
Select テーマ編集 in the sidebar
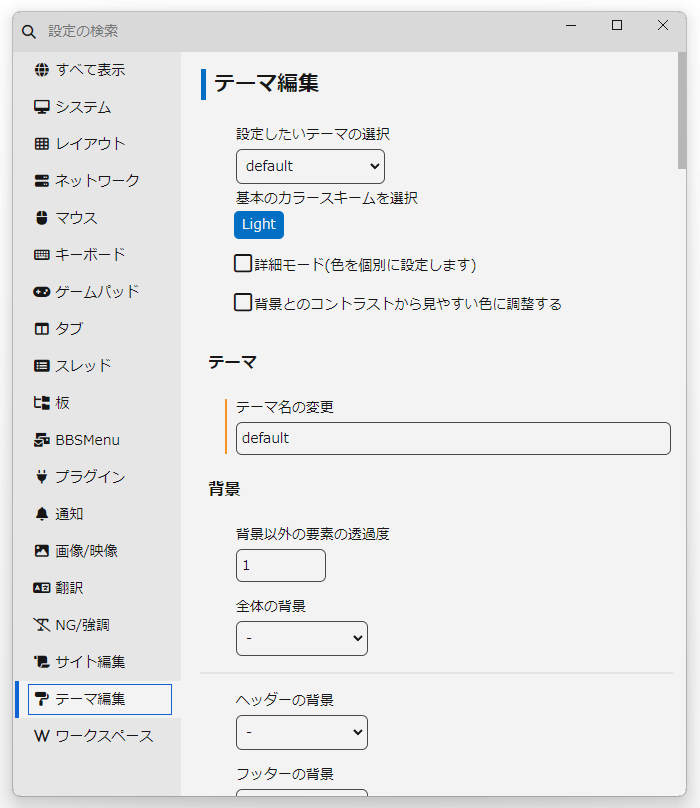pos(99,699)
